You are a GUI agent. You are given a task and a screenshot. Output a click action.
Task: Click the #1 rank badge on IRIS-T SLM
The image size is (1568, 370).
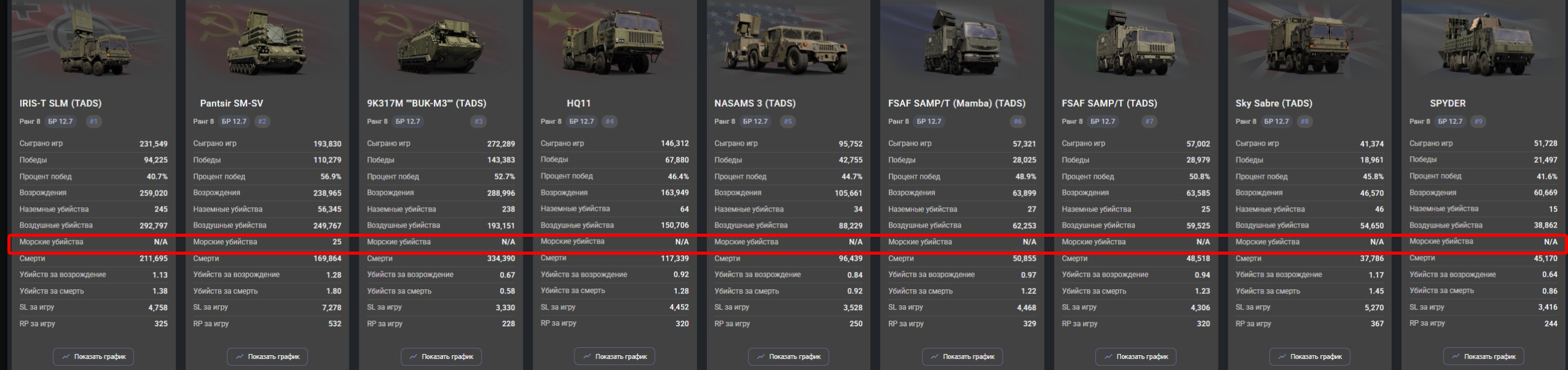[x=94, y=121]
